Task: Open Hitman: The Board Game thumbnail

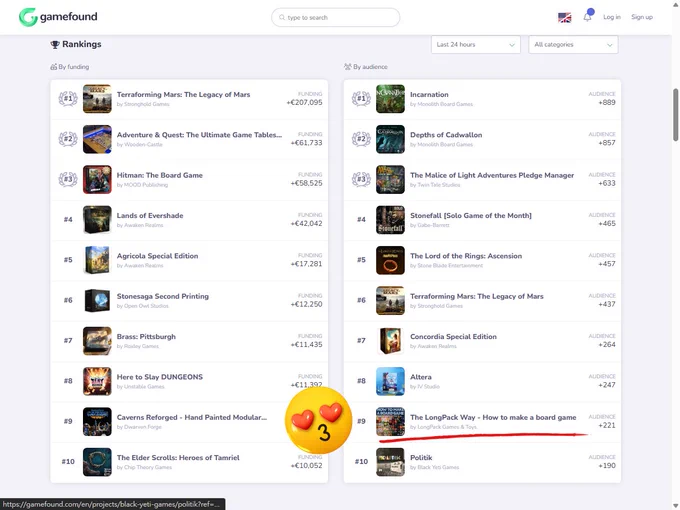Action: pyautogui.click(x=97, y=180)
